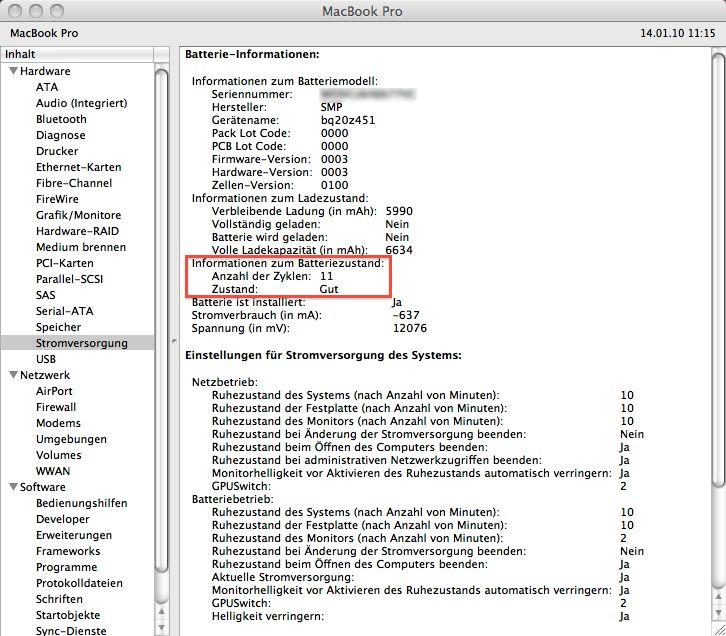Click the 'Anzahl der Zyklen: 11' line

coord(272,276)
